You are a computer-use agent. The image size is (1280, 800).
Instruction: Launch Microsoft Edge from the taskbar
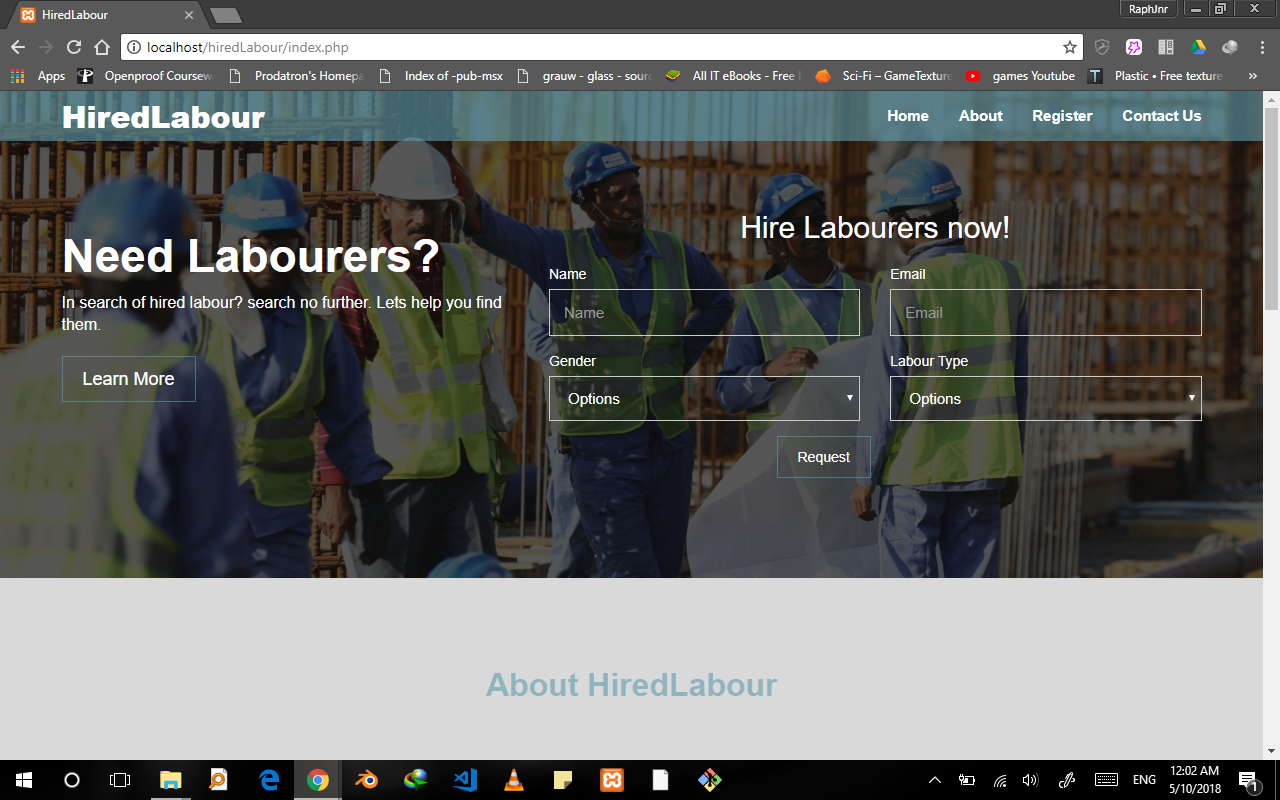(269, 780)
